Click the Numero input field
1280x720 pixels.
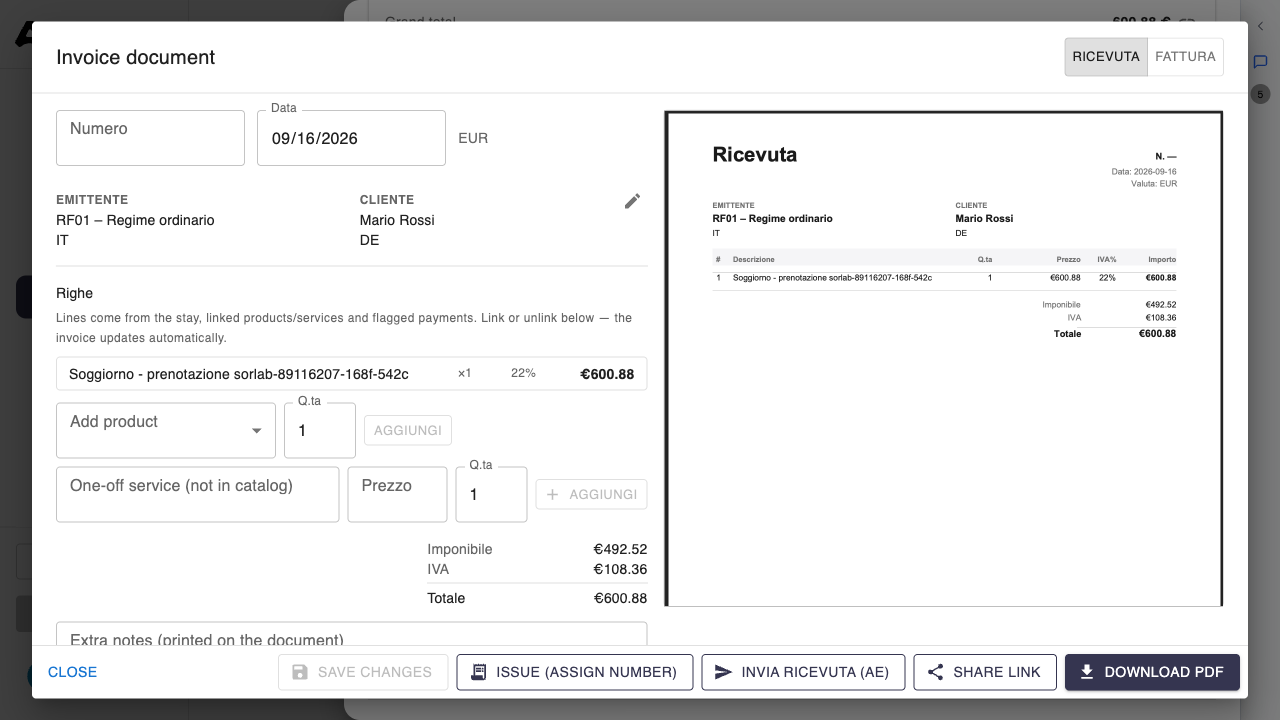click(x=151, y=138)
